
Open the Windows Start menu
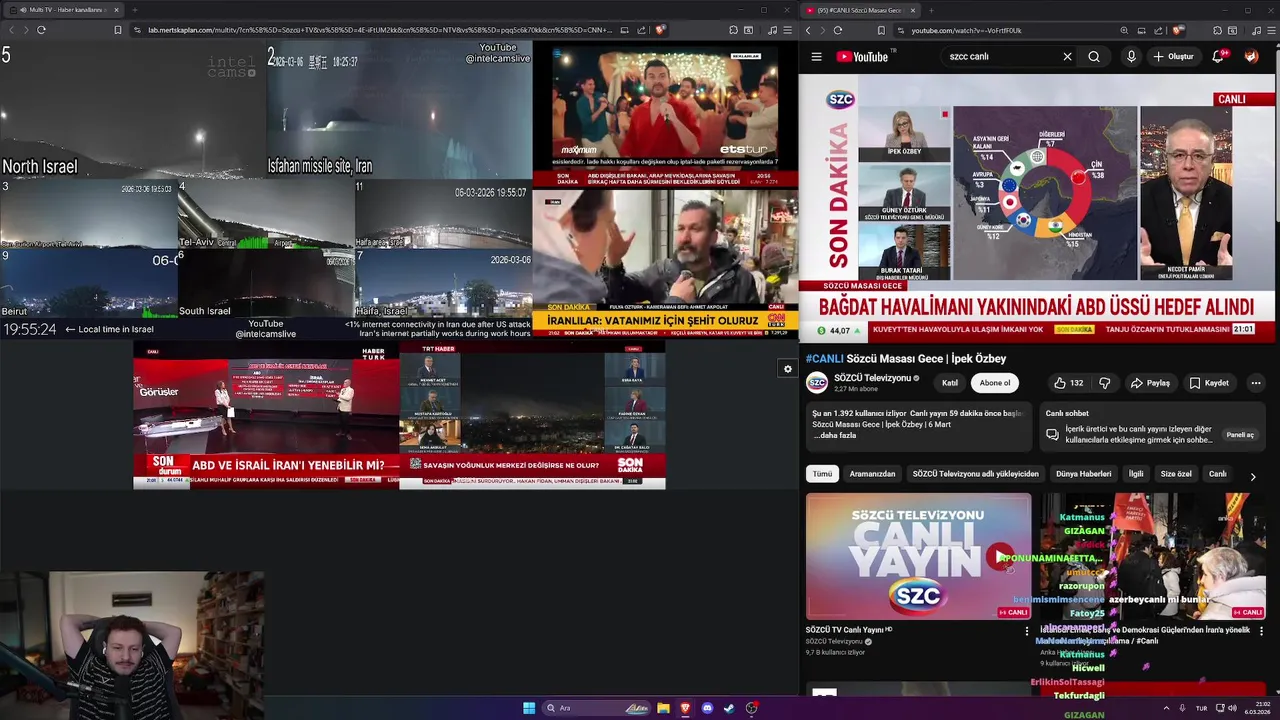point(529,708)
